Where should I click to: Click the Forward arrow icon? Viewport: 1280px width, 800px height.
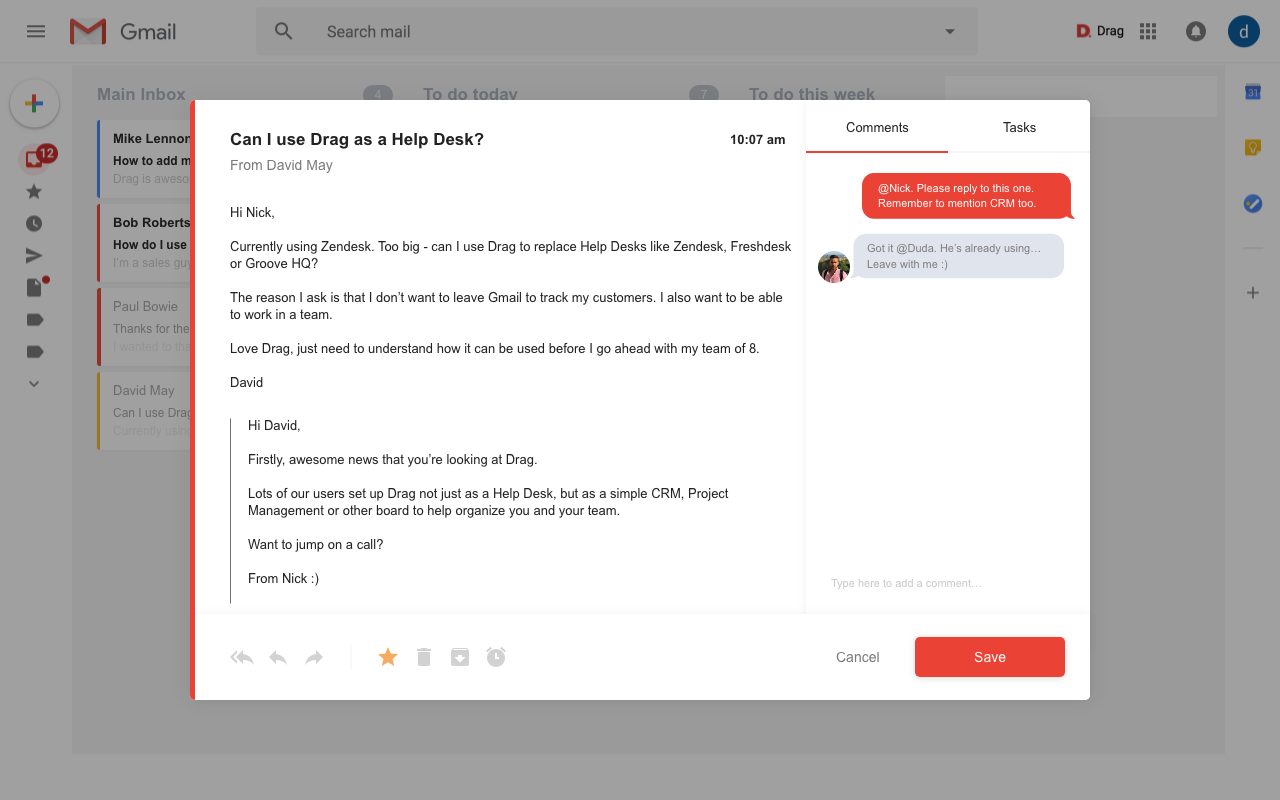pyautogui.click(x=314, y=657)
